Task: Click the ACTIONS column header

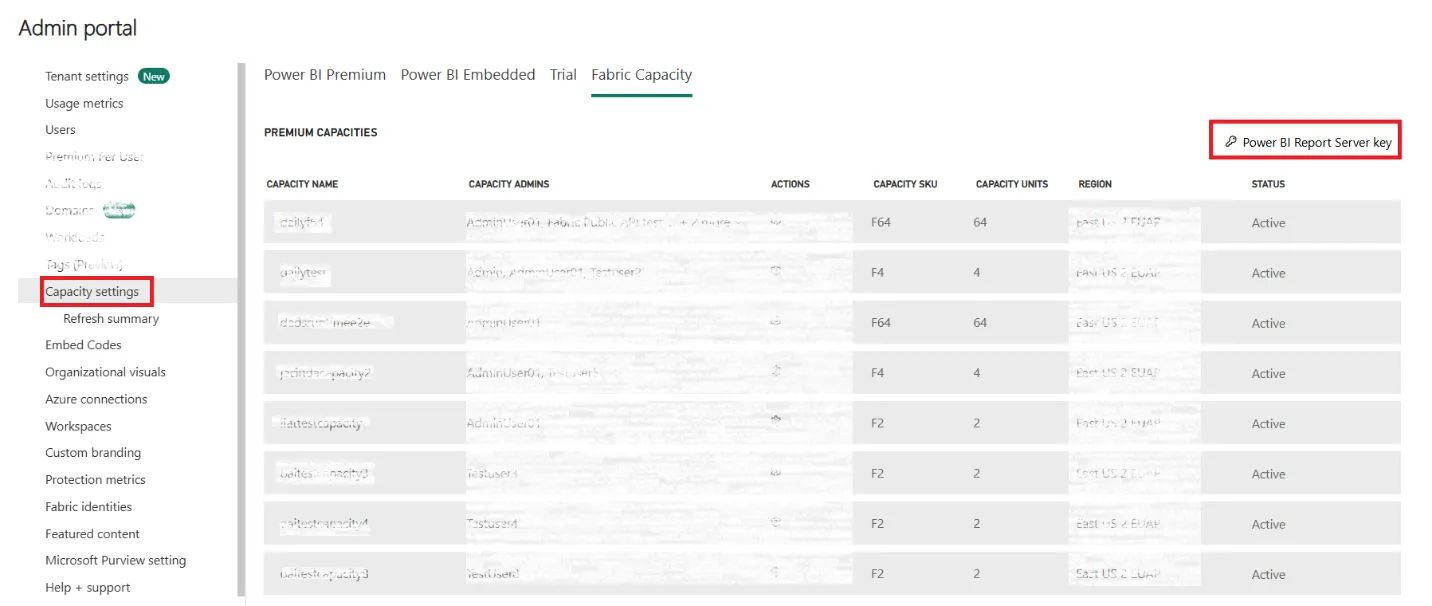Action: 790,184
